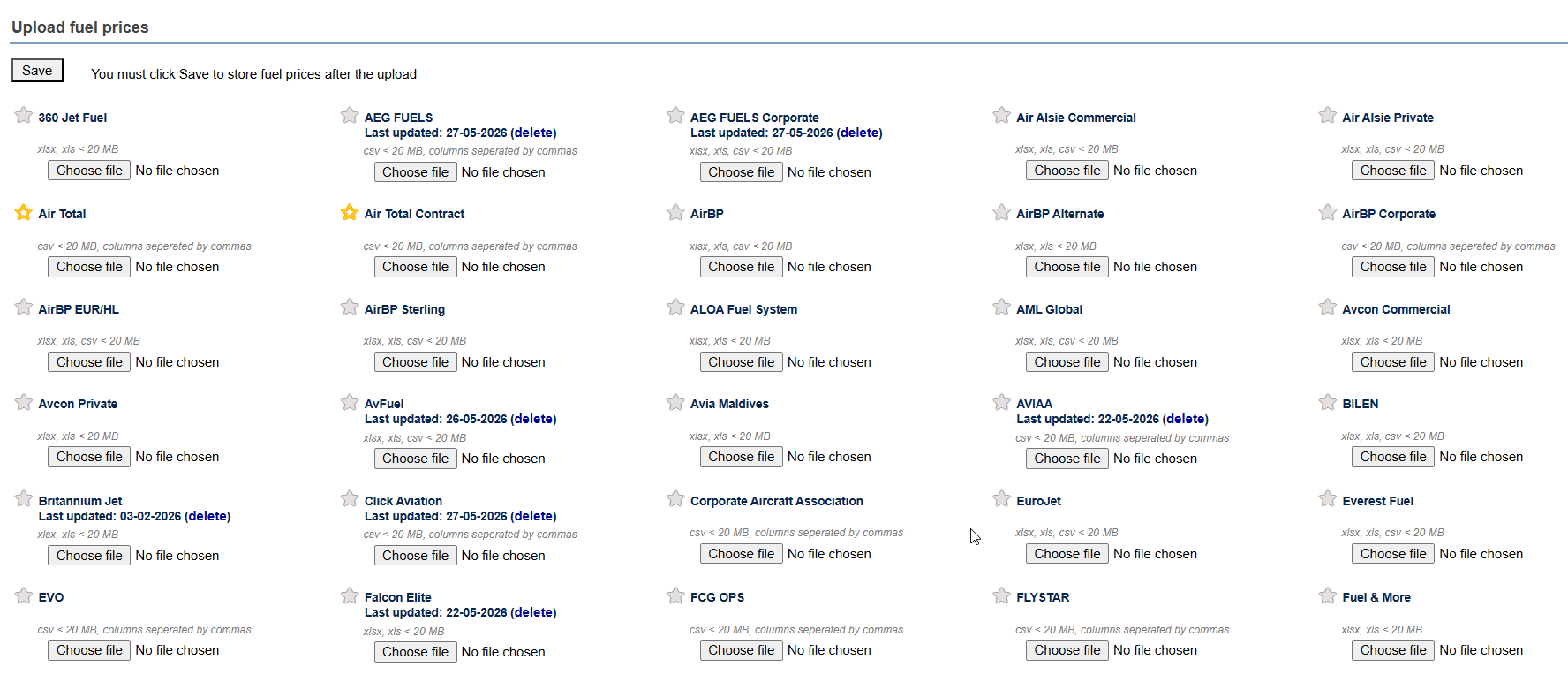Star the Falcon Elite supplier
This screenshot has width=1568, height=675.
tap(350, 595)
